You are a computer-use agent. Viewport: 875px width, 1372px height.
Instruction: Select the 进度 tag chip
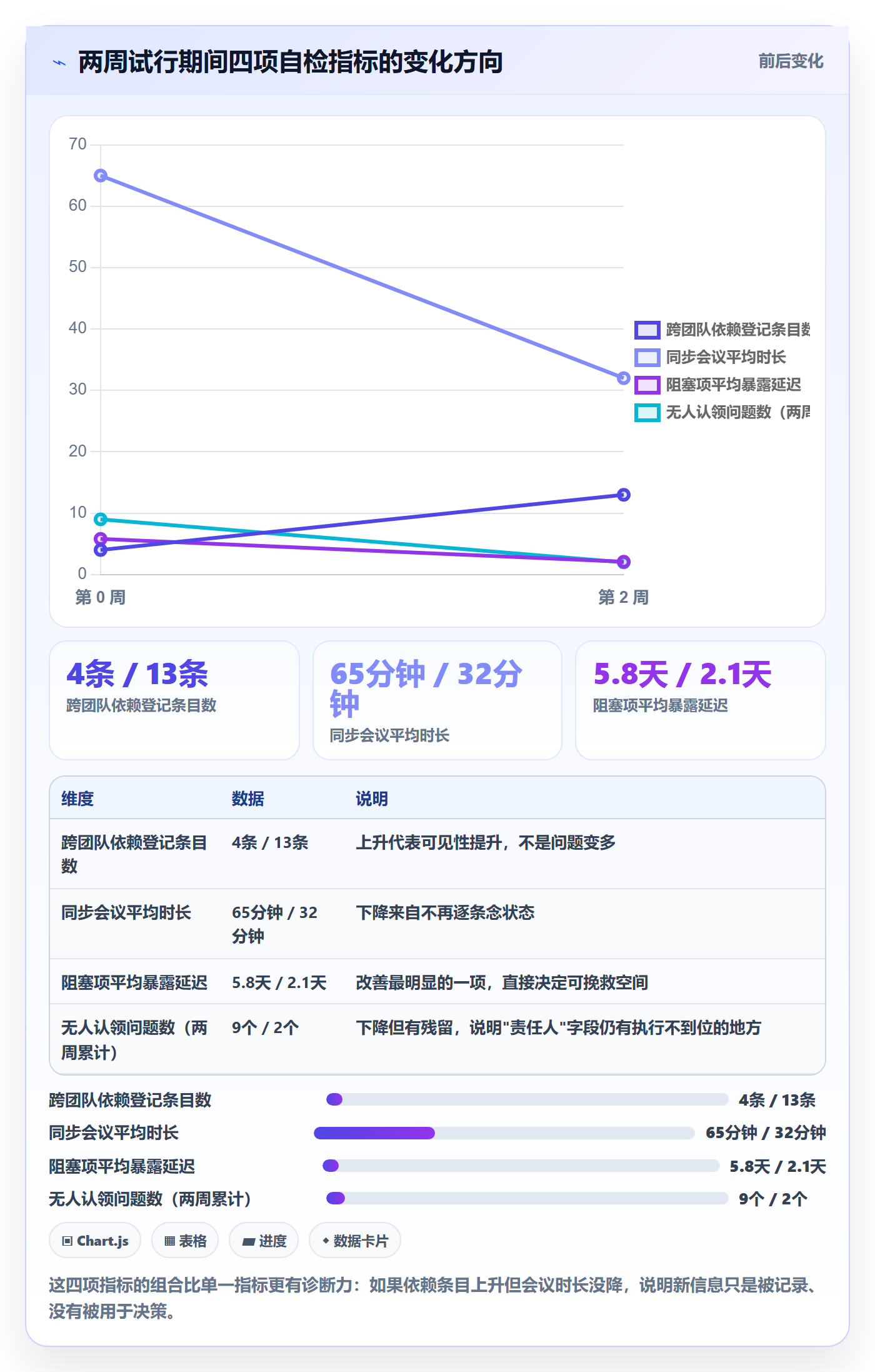(264, 1241)
